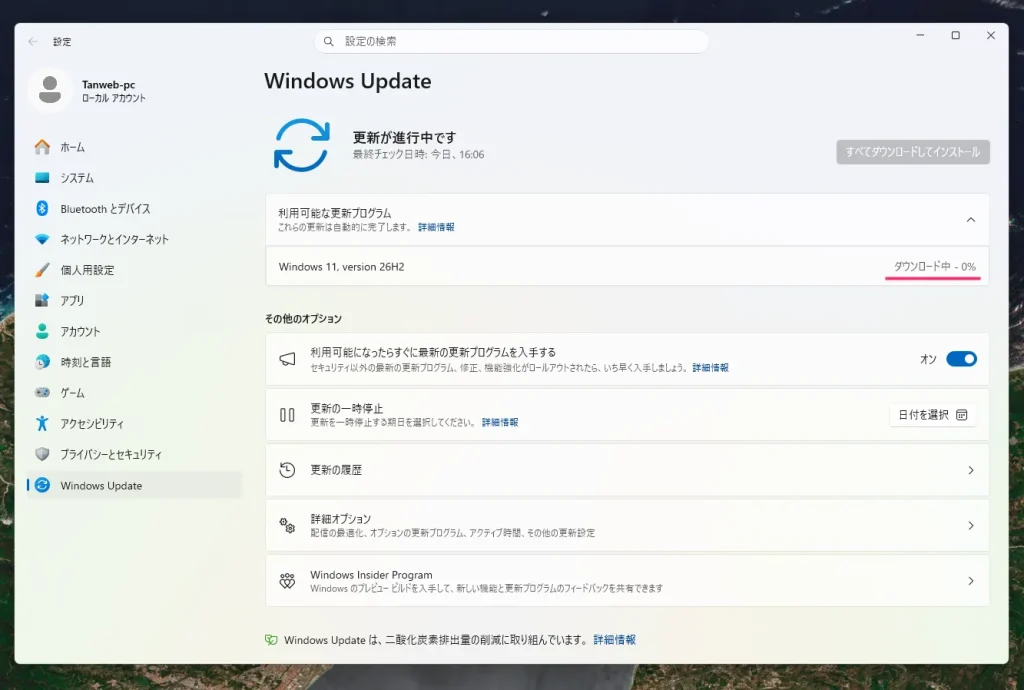Click the Windows Insider Program title
The width and height of the screenshot is (1024, 690).
371,574
